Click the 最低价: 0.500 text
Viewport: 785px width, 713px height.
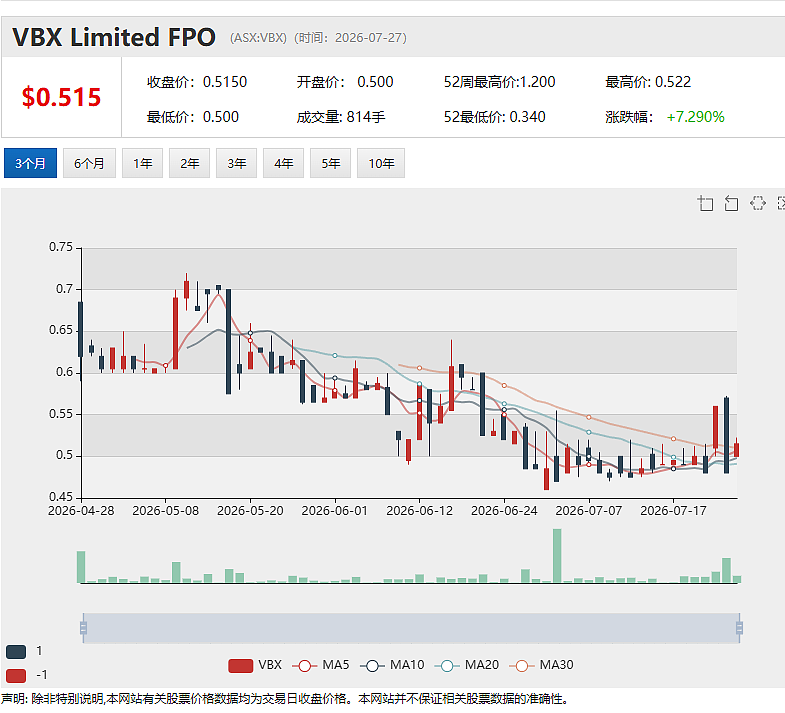[193, 117]
